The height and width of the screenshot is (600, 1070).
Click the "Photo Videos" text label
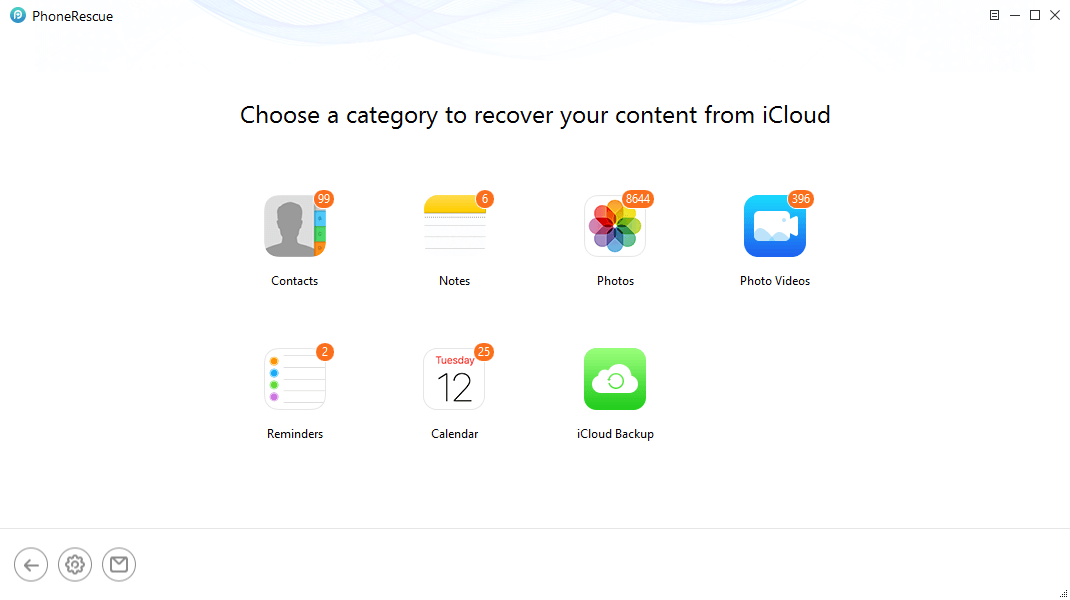point(775,281)
